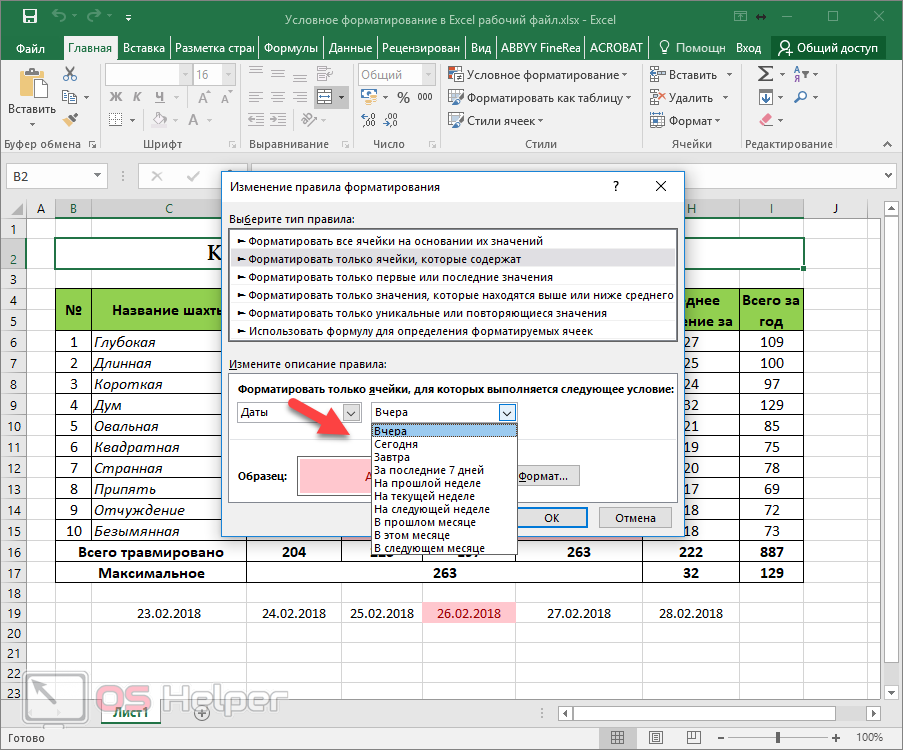Click the Find and Select magnifier icon

(800, 97)
